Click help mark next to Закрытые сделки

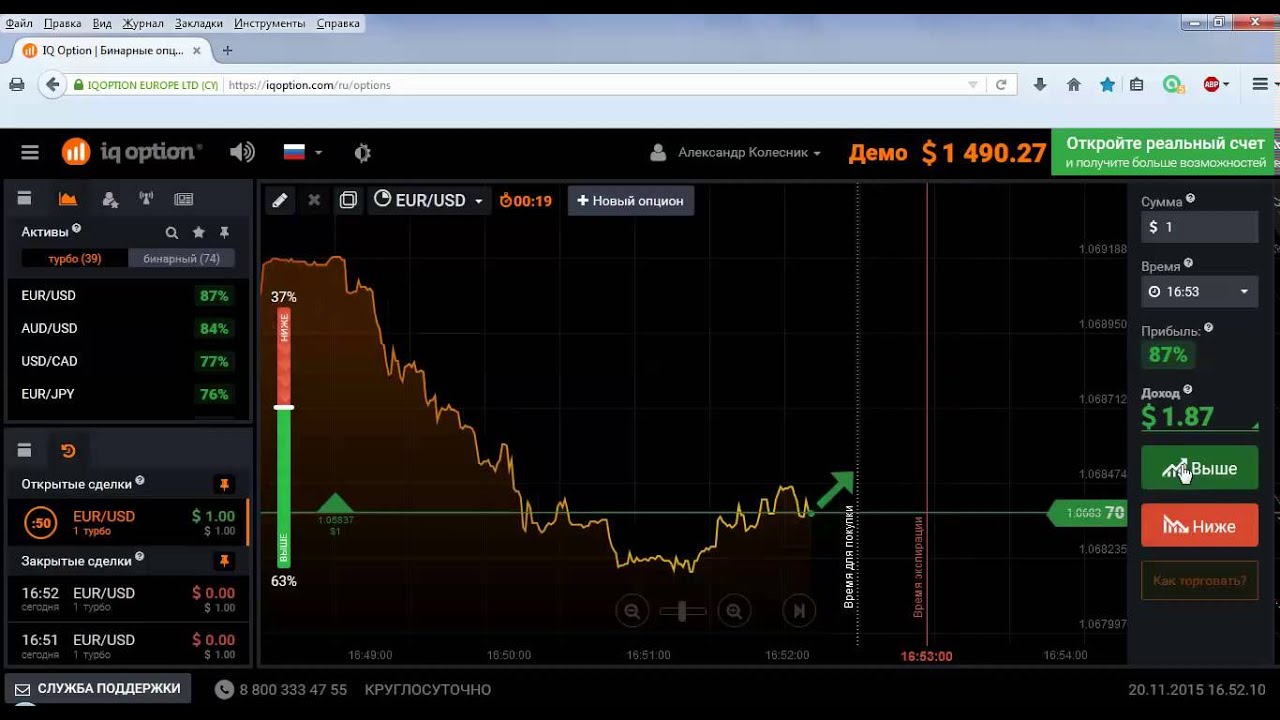(x=140, y=558)
